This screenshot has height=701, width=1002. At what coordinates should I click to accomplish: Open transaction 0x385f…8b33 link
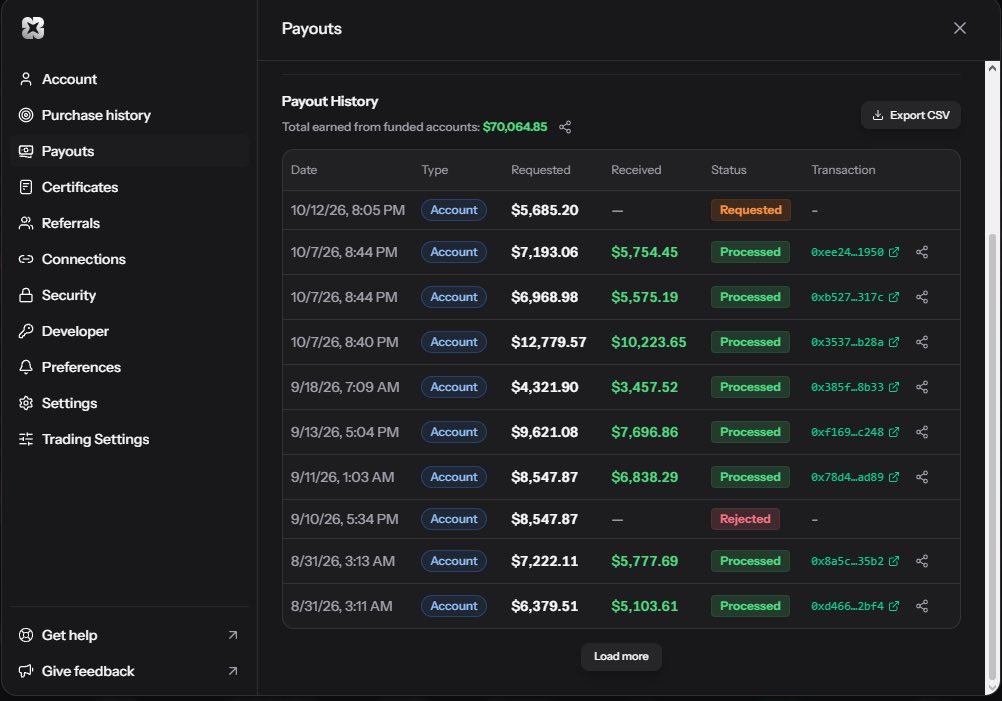[855, 387]
